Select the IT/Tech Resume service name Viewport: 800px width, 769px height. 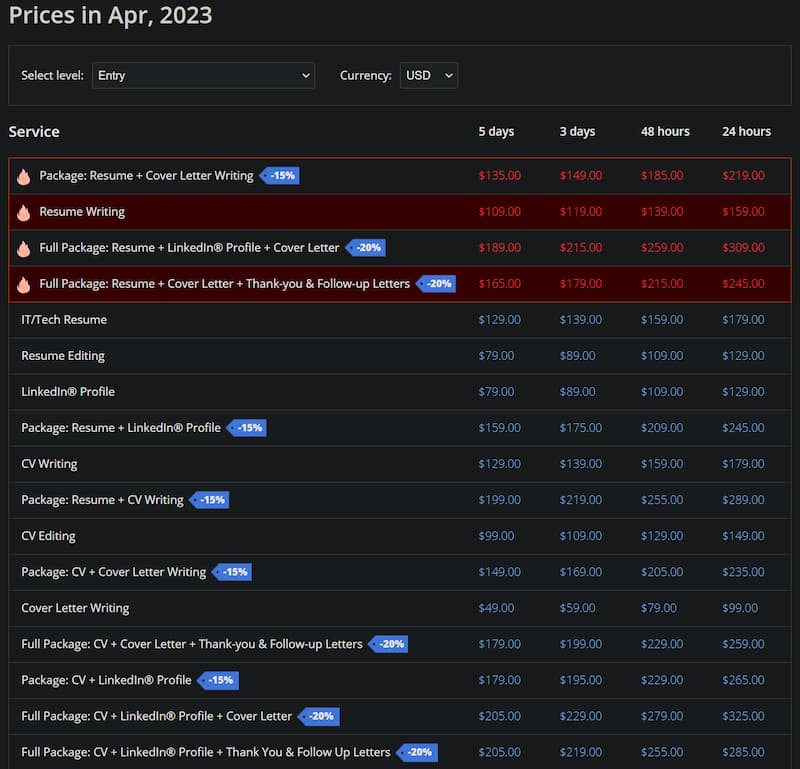pos(64,320)
